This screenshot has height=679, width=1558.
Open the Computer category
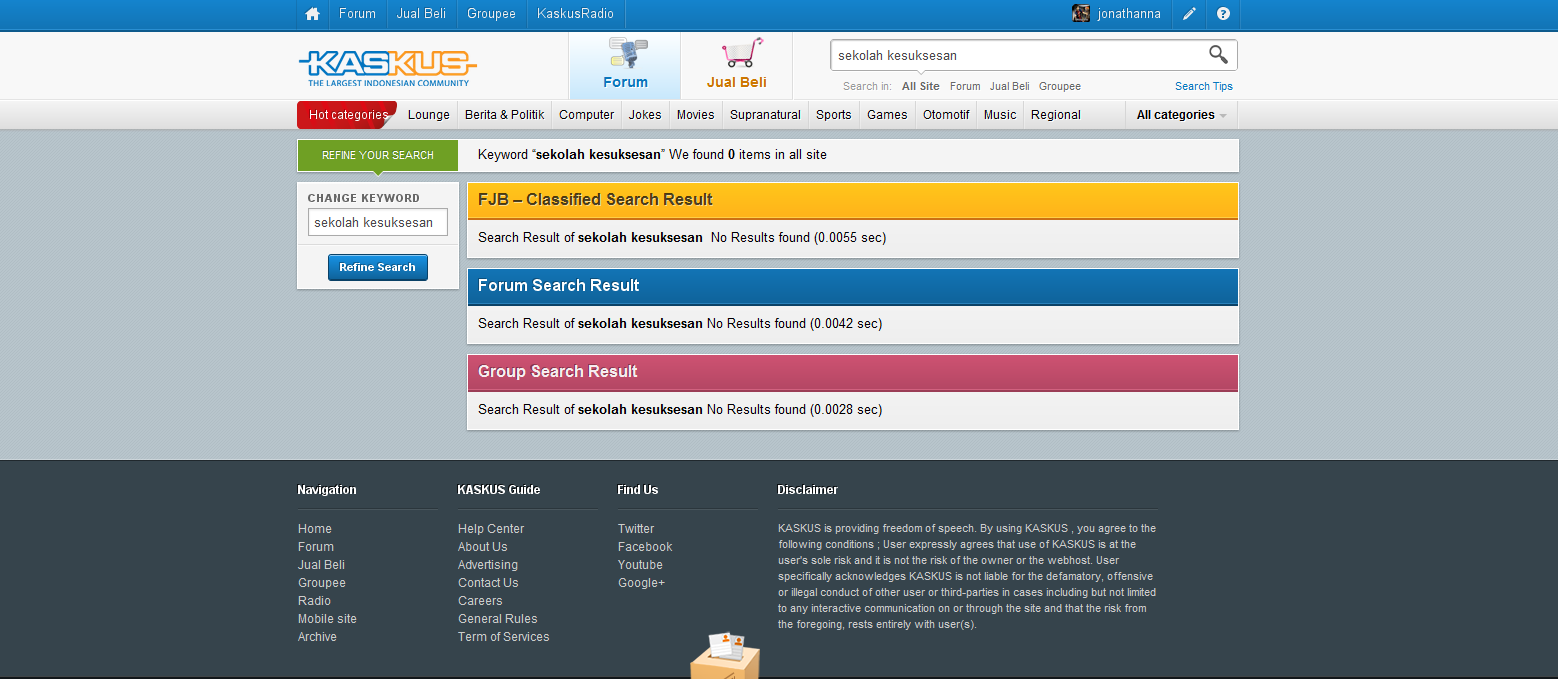(587, 115)
